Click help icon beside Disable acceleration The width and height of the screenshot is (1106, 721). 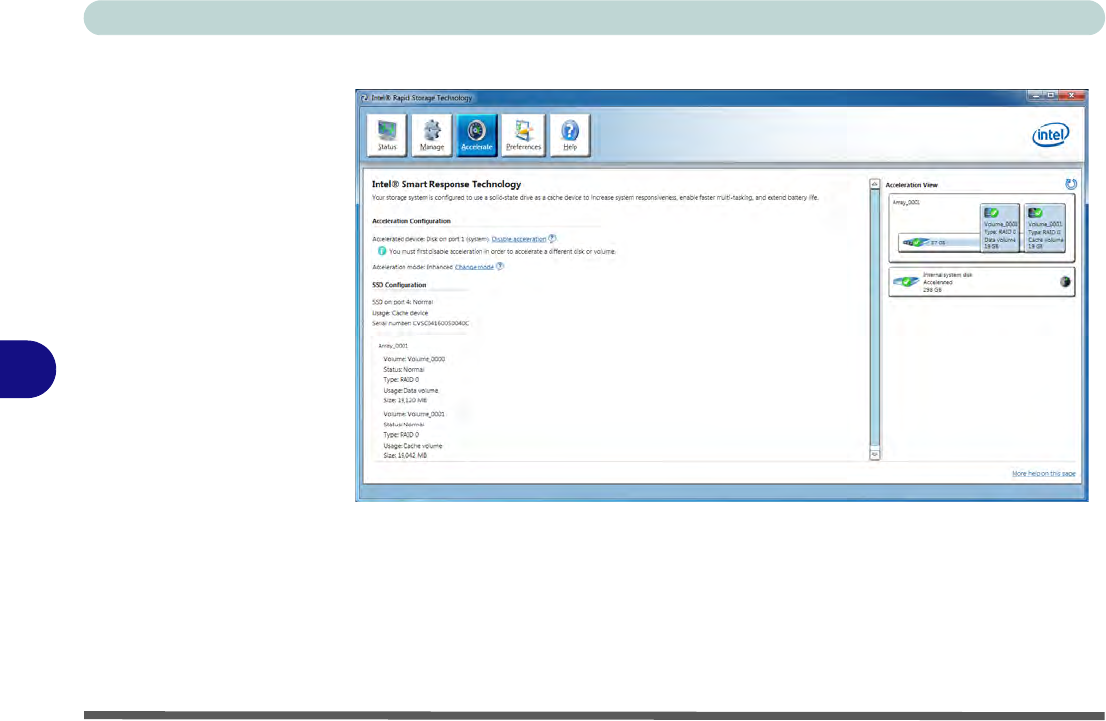click(x=552, y=239)
